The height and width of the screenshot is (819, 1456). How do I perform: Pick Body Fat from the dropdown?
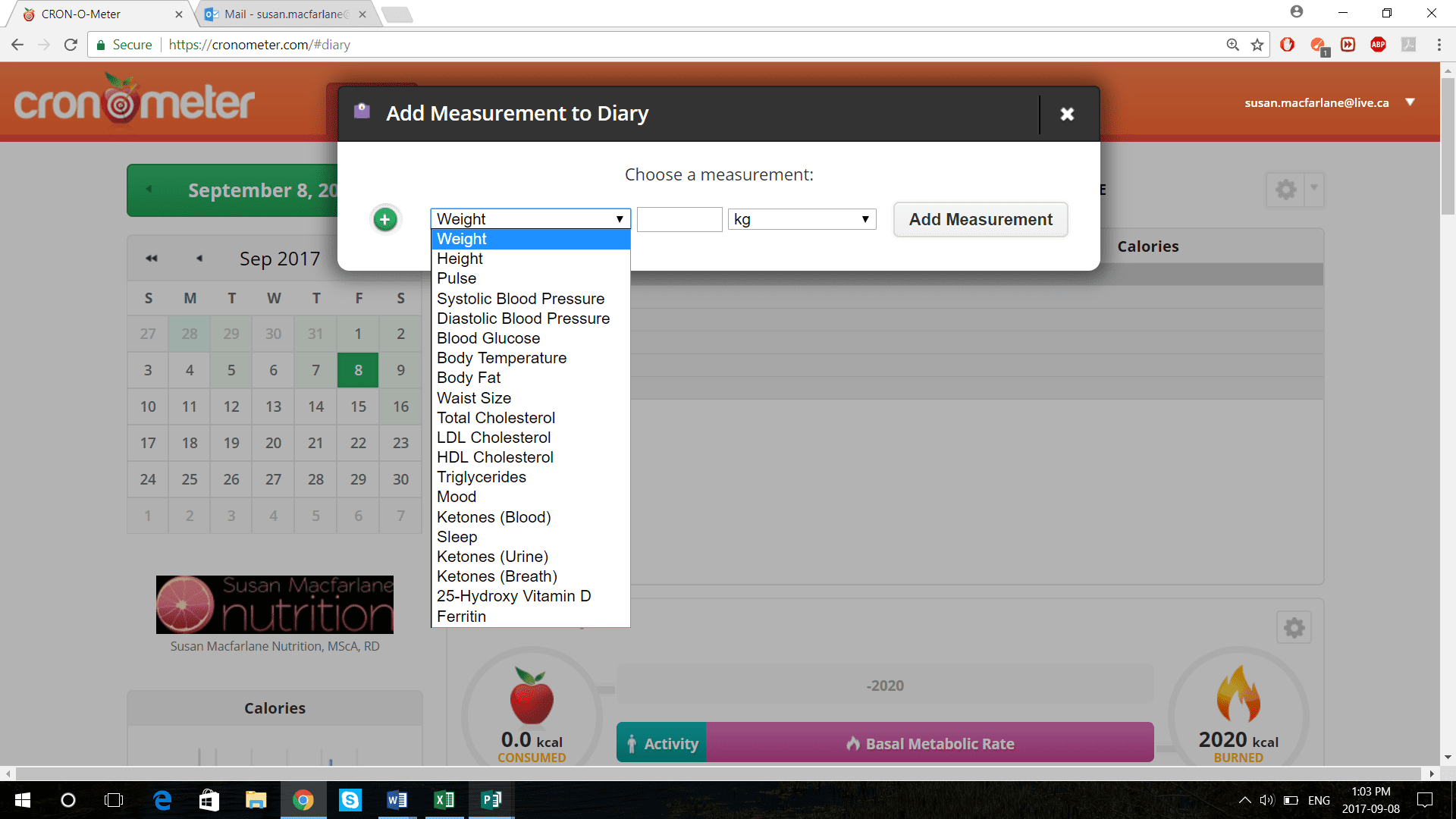click(530, 378)
